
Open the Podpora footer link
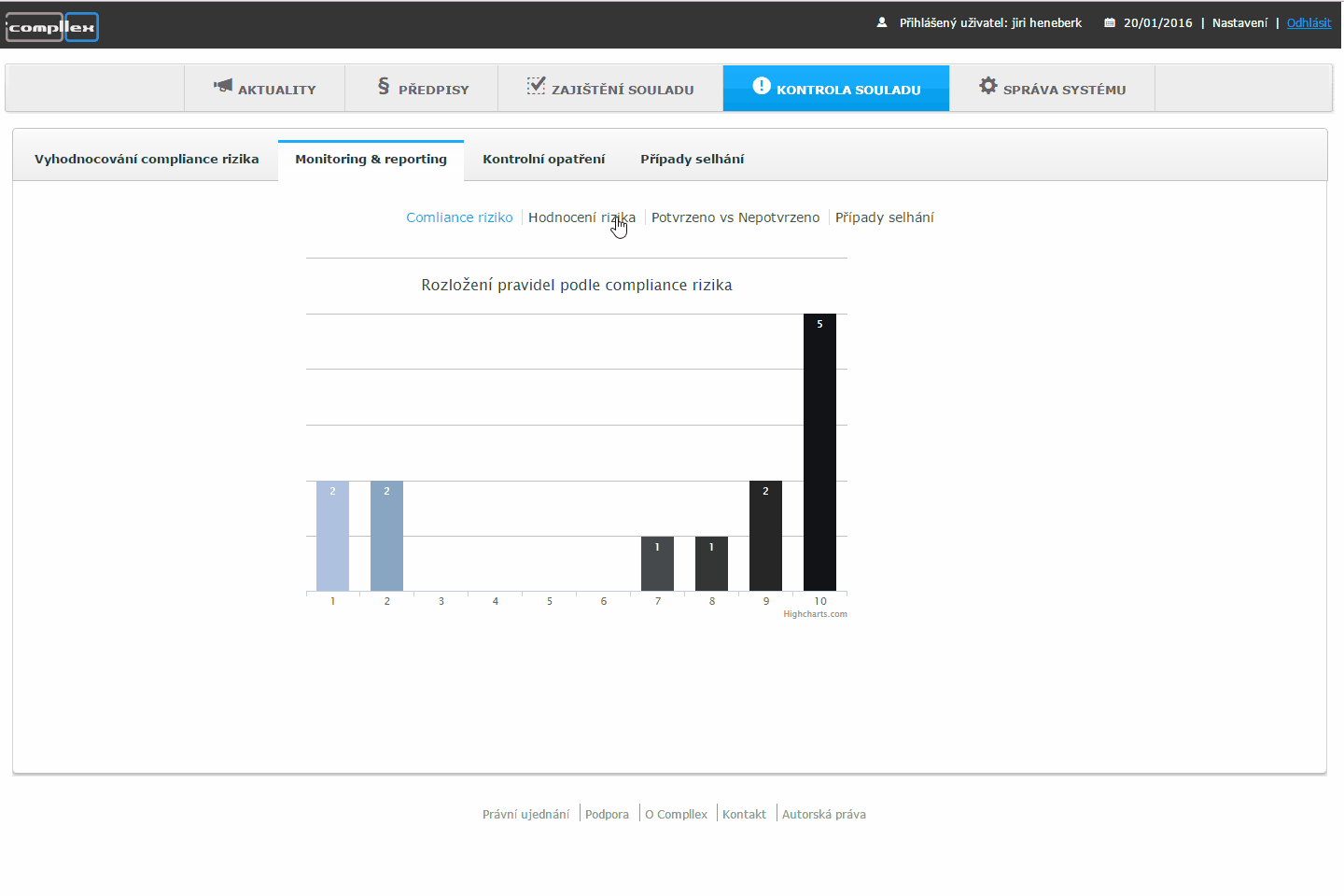click(x=607, y=815)
